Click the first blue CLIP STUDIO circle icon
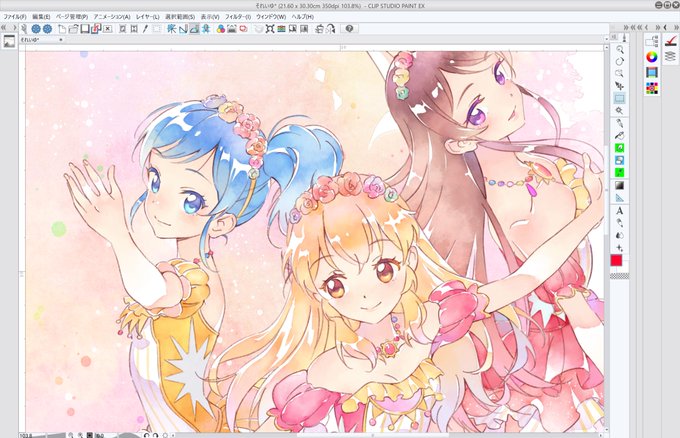The width and height of the screenshot is (680, 438). [x=36, y=29]
